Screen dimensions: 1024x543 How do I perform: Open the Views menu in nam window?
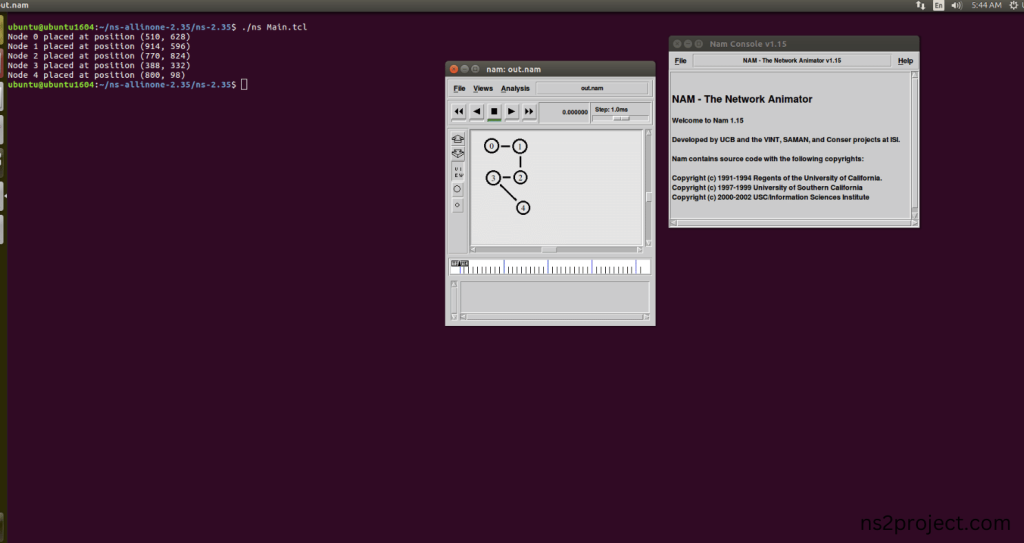click(483, 88)
